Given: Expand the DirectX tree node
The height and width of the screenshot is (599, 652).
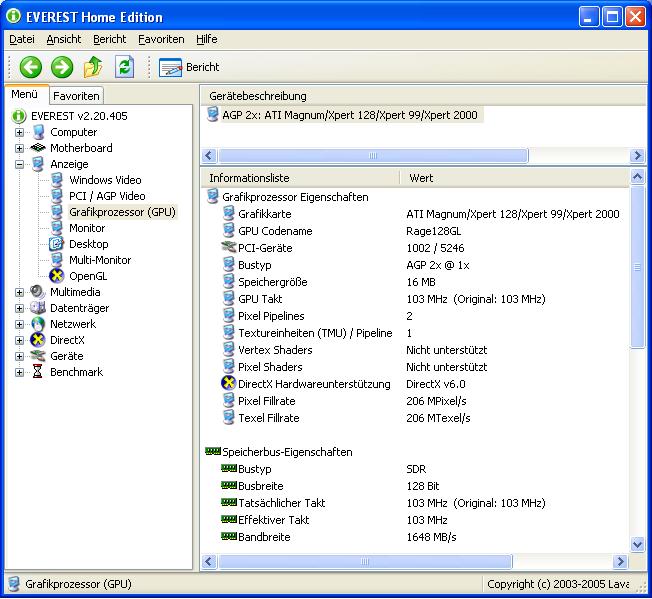Looking at the screenshot, I should 19,340.
